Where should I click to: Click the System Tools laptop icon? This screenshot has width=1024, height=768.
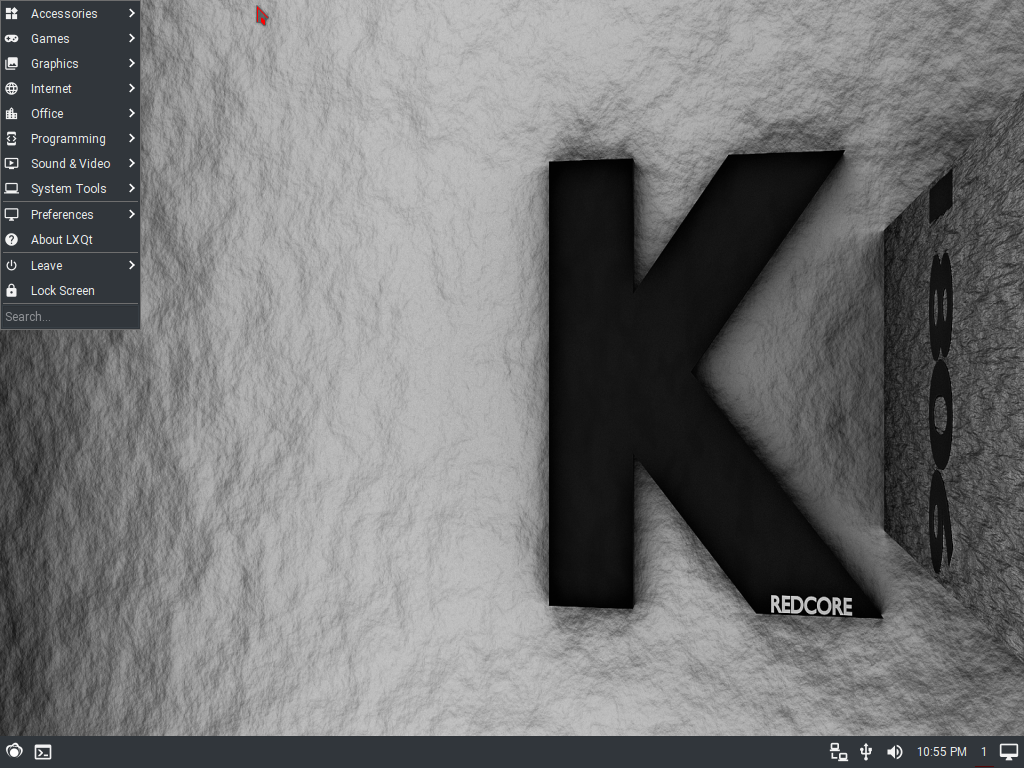[x=12, y=189]
